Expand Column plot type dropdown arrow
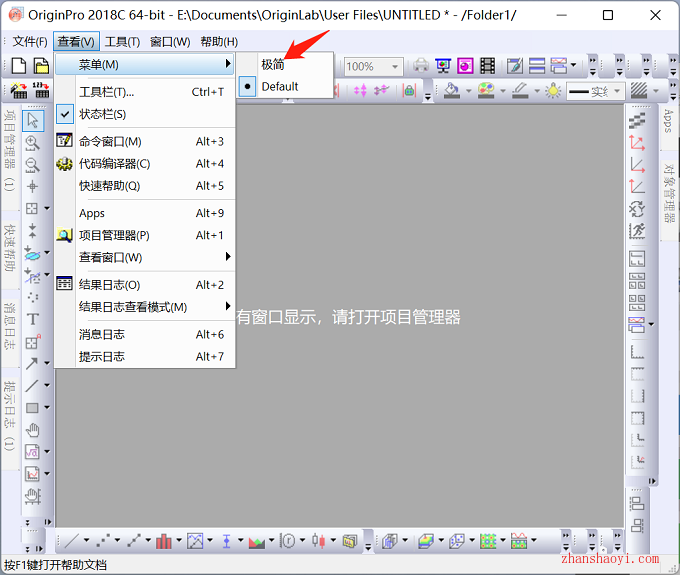680x575 pixels. pos(179,540)
